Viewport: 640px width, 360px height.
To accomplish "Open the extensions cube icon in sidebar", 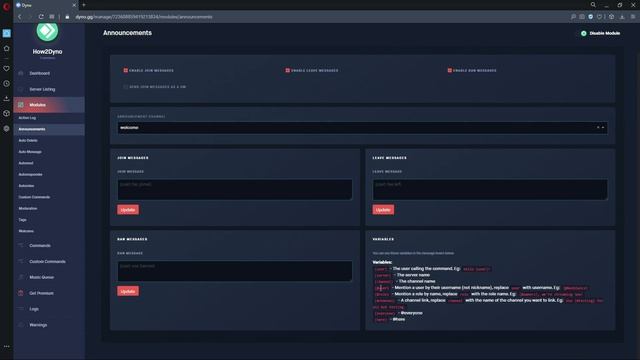I will coord(7,113).
